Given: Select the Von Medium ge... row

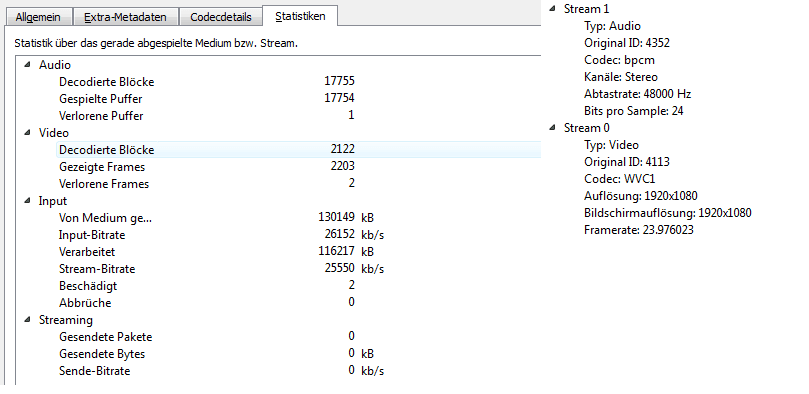Looking at the screenshot, I should (x=298, y=218).
